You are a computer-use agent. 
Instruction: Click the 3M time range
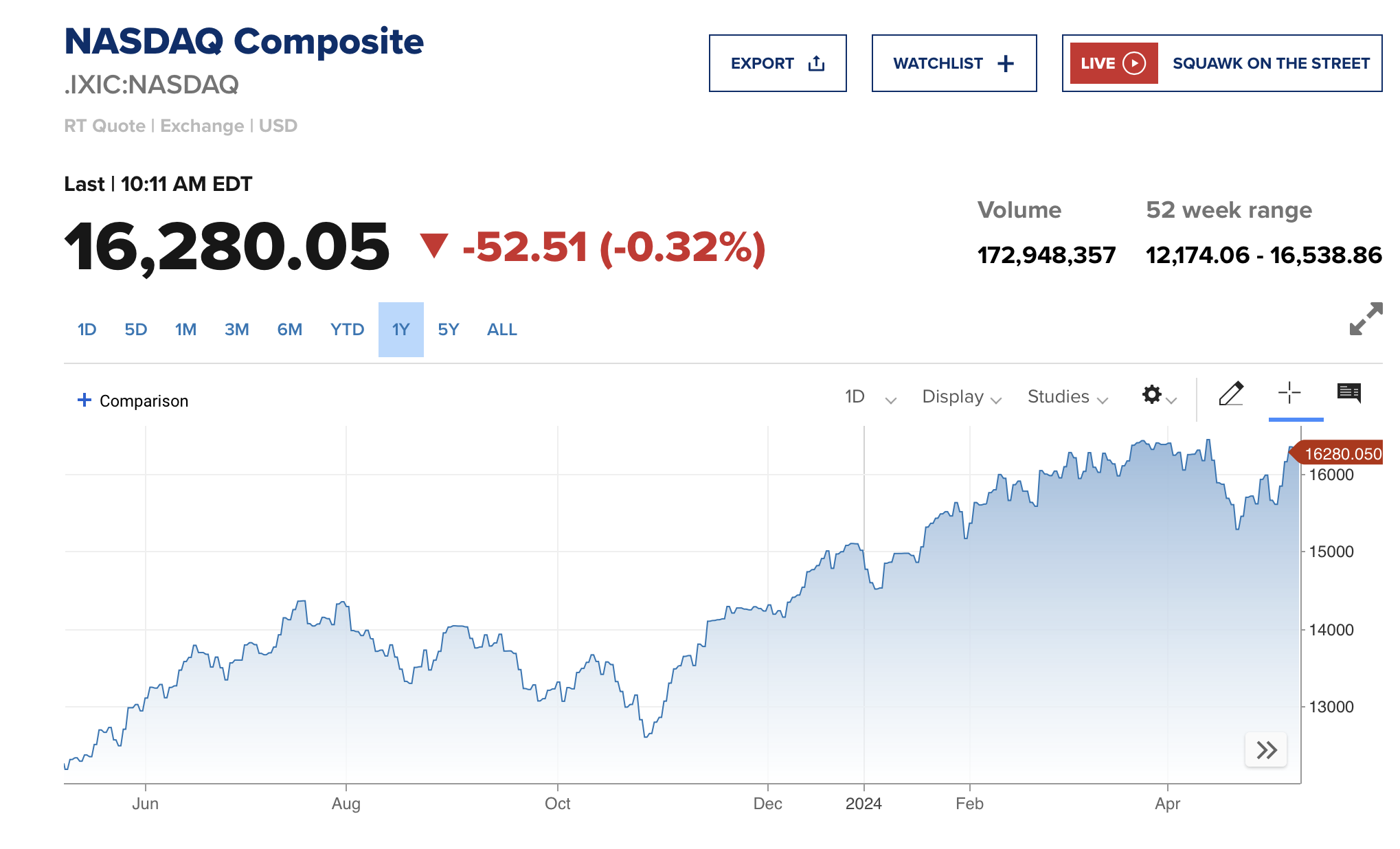[236, 330]
